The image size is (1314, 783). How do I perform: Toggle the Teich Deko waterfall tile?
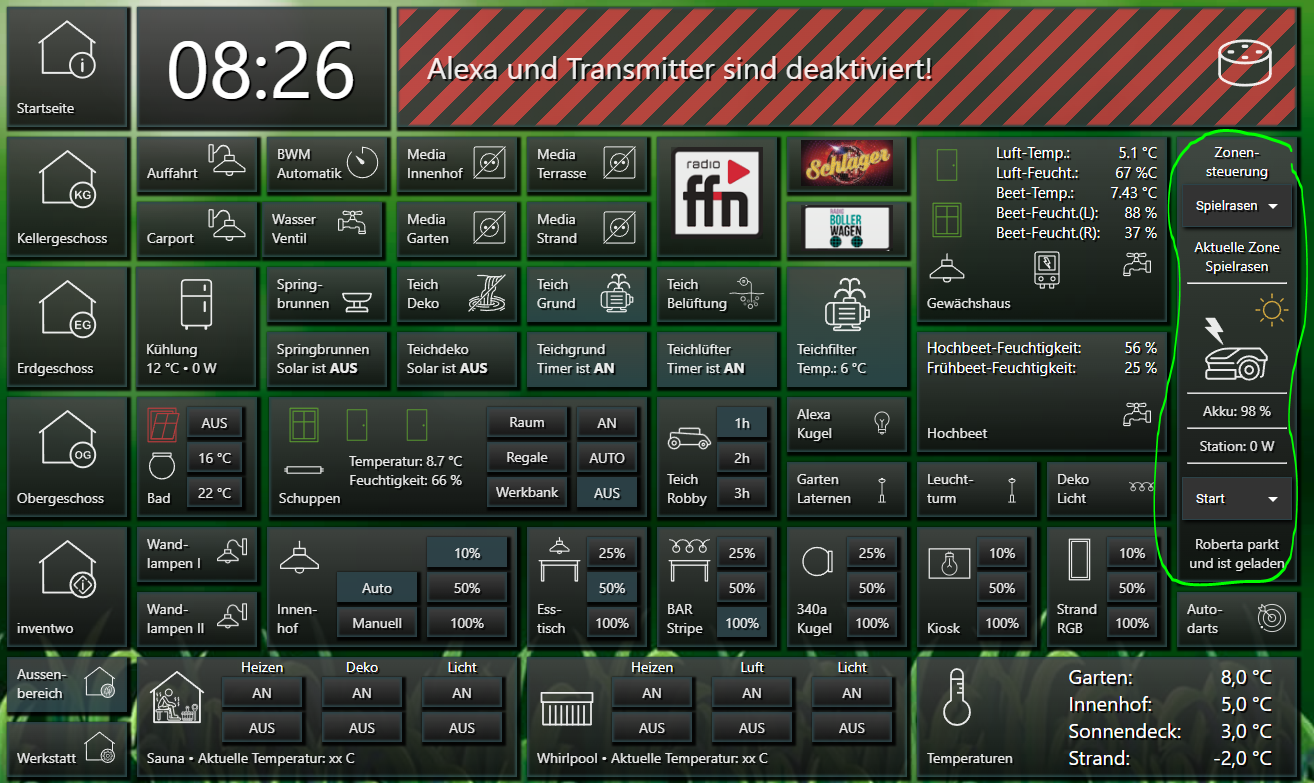coord(457,294)
